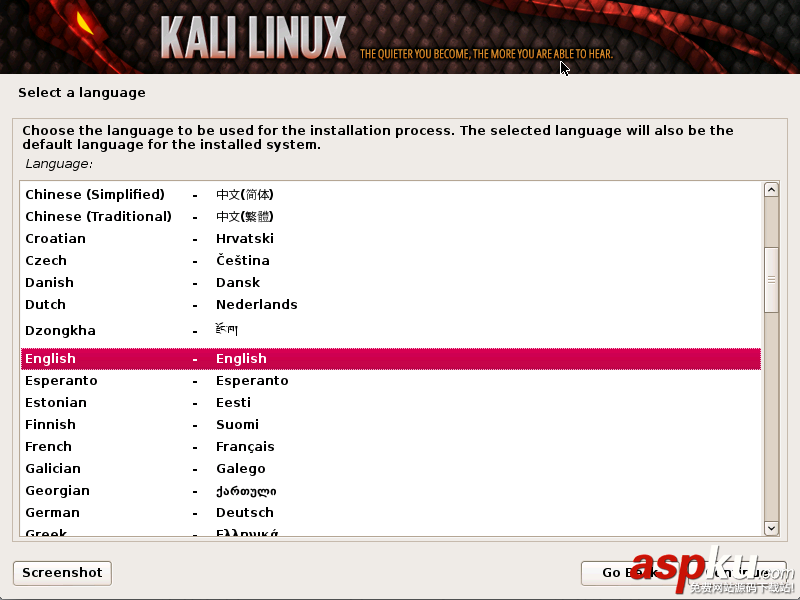800x600 pixels.
Task: Choose Croatian from the language list
Action: [x=391, y=238]
